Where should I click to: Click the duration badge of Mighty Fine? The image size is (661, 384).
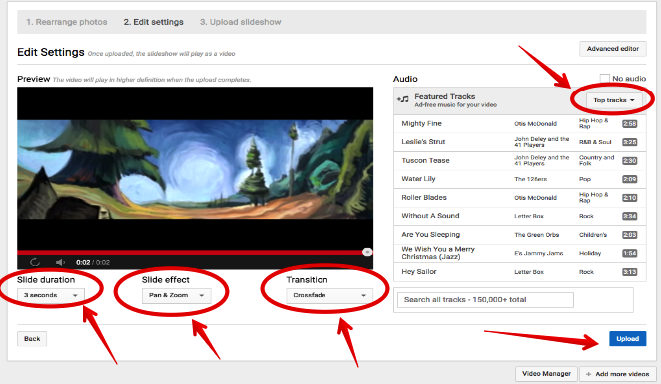click(x=629, y=124)
